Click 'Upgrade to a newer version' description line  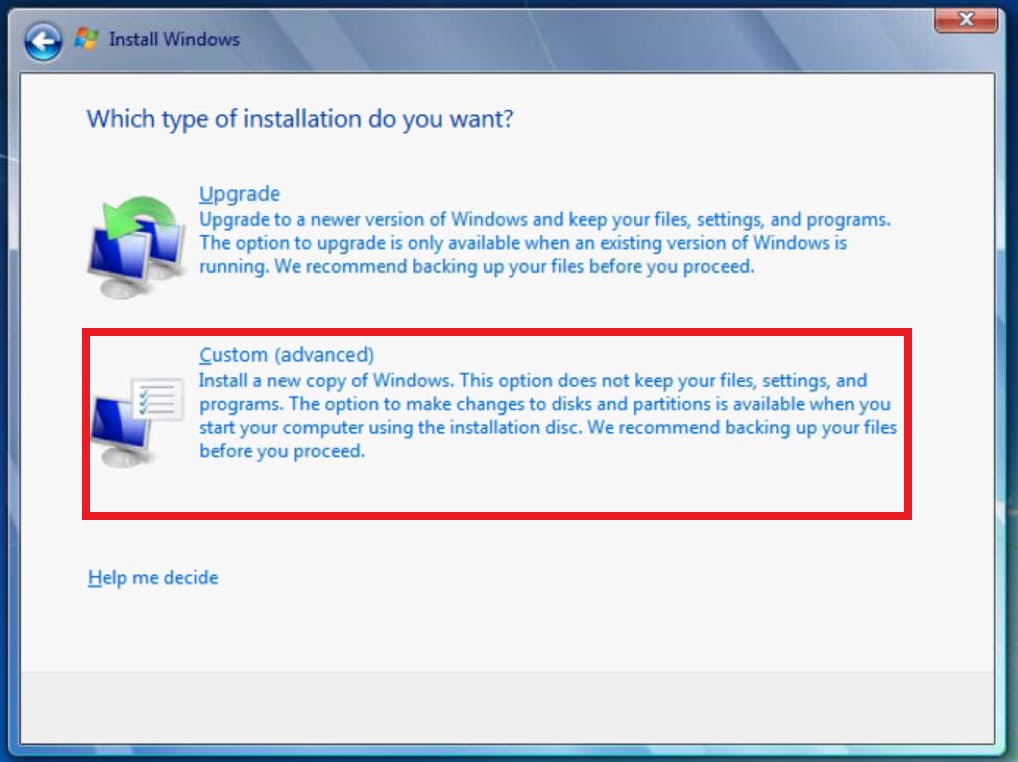(544, 219)
